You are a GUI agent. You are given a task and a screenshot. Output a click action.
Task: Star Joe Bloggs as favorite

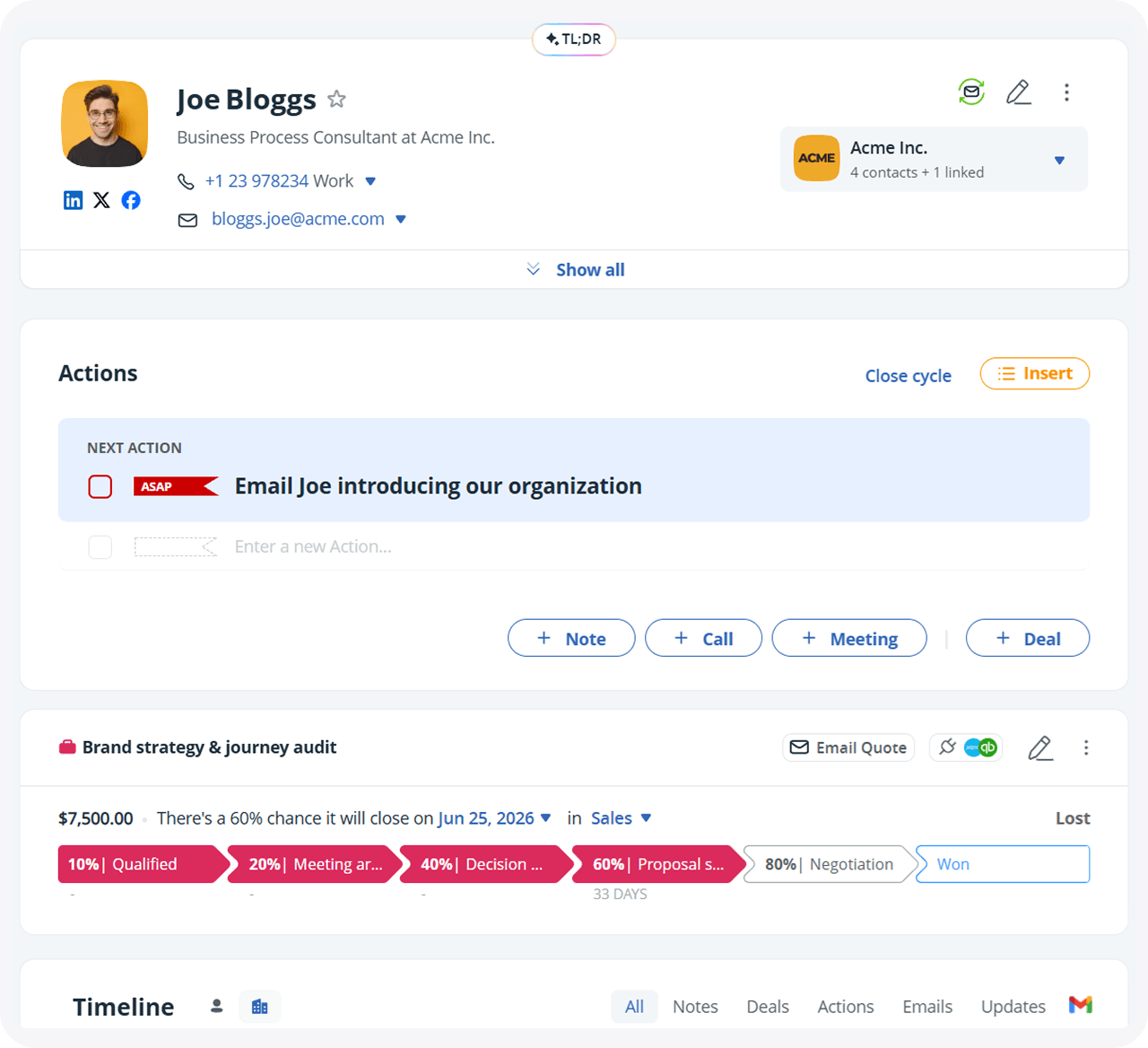click(336, 99)
